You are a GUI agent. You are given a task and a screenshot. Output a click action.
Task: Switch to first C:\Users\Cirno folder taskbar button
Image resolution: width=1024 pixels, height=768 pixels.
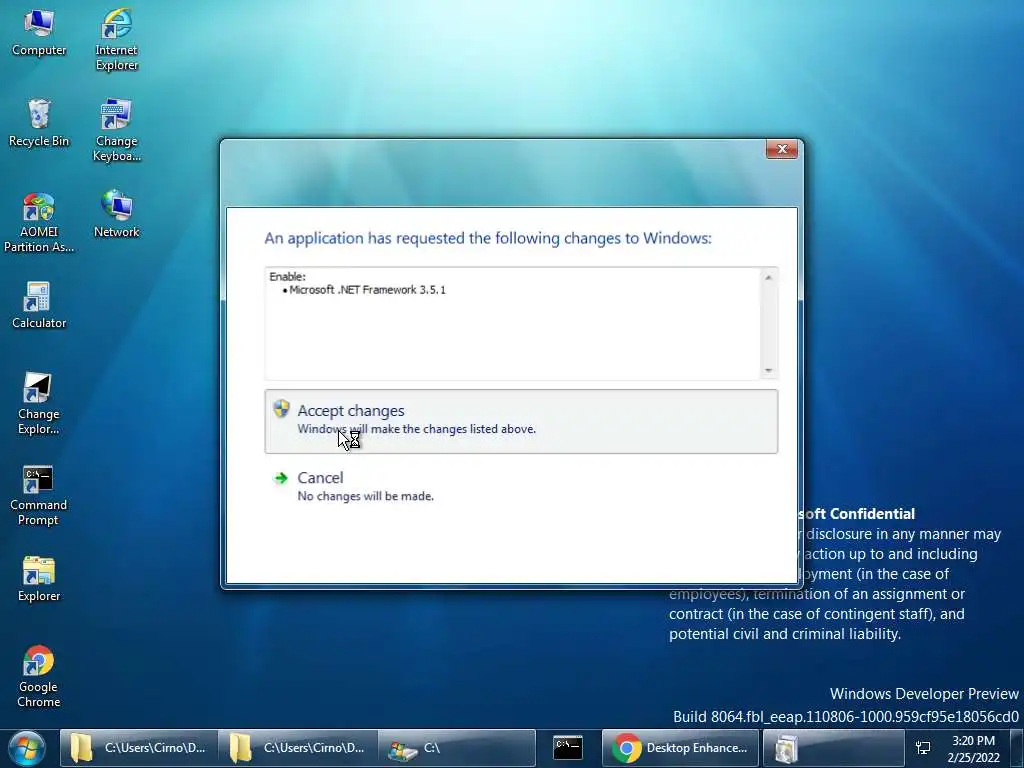138,748
